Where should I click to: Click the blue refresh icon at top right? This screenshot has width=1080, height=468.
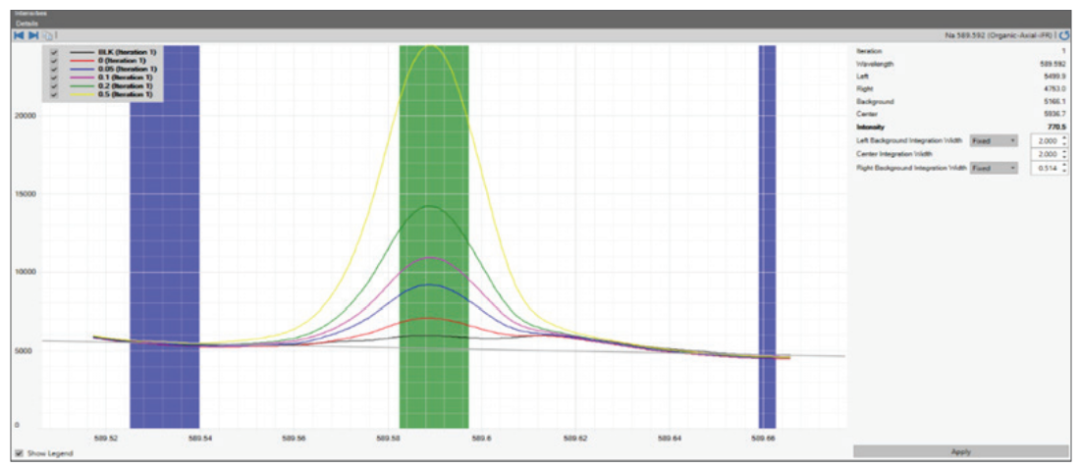point(1064,35)
